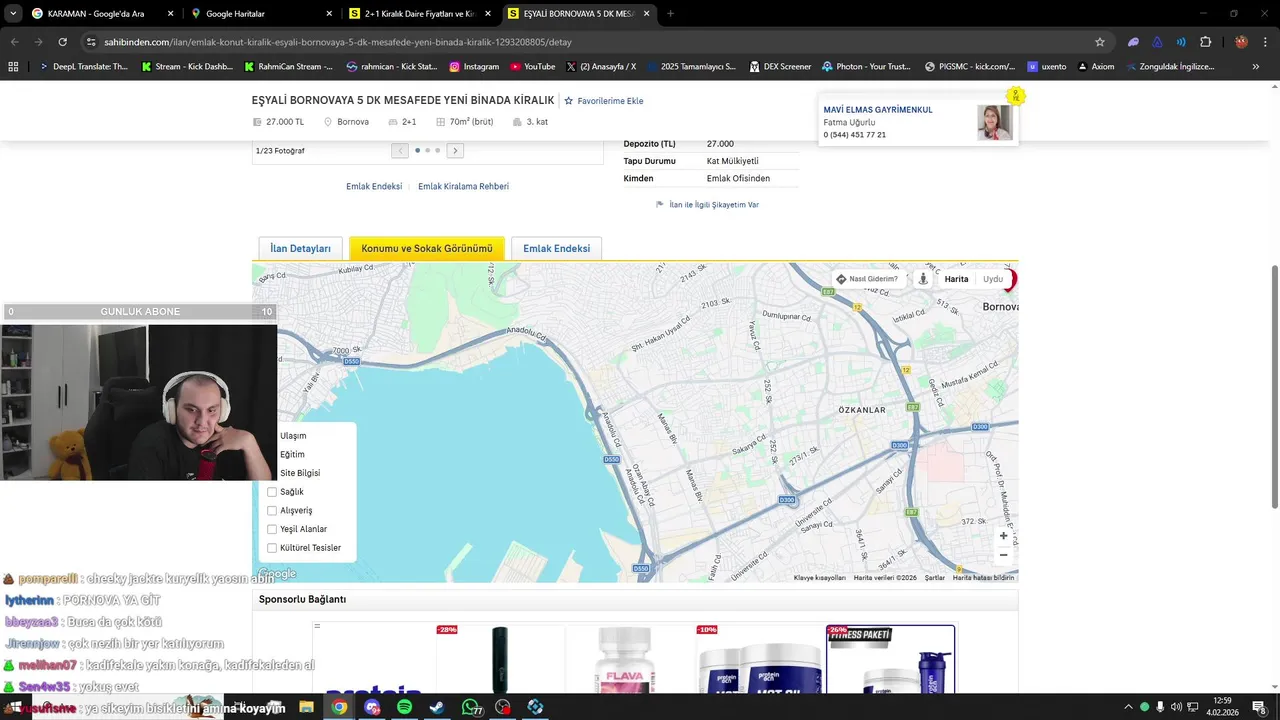
Task: Click the Chrome profile avatar icon
Action: coord(1241,42)
